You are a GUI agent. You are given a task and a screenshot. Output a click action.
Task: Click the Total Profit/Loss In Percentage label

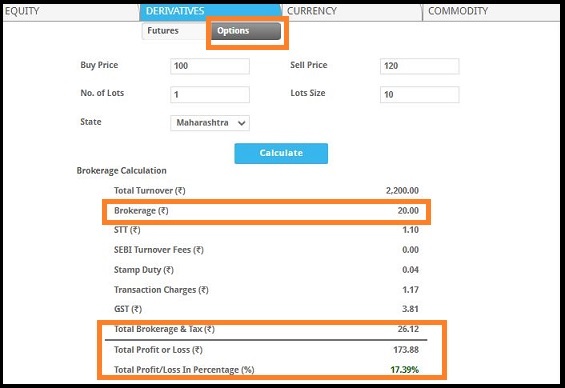(184, 370)
